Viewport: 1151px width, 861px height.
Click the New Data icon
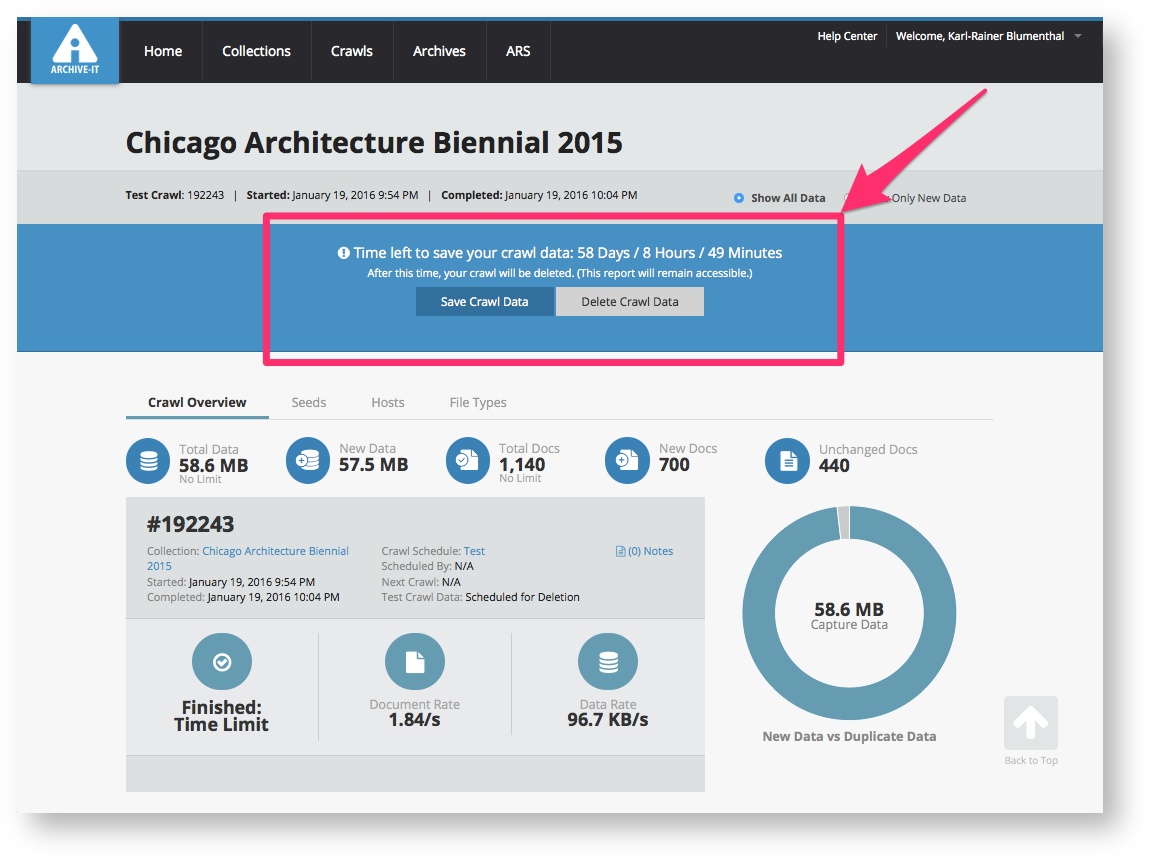coord(308,461)
